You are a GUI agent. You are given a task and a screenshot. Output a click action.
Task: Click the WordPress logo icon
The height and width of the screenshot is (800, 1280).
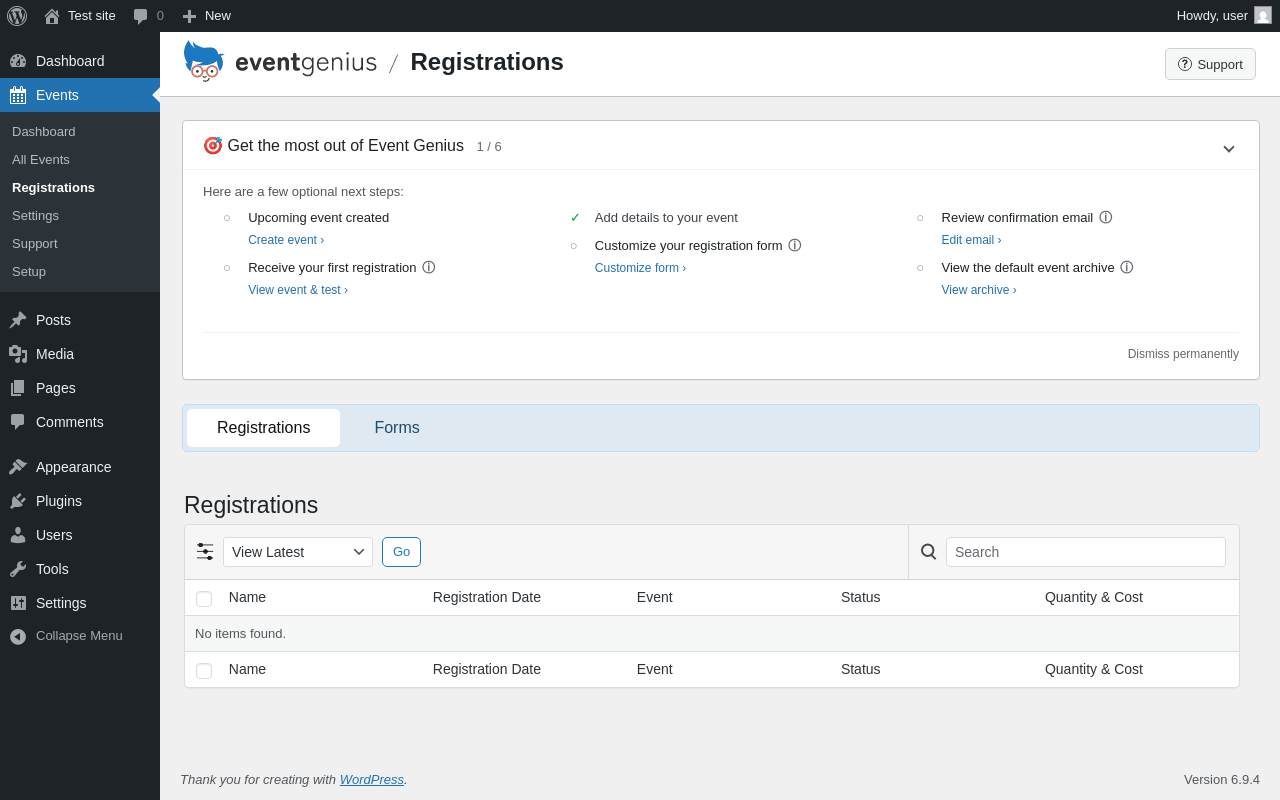click(17, 16)
